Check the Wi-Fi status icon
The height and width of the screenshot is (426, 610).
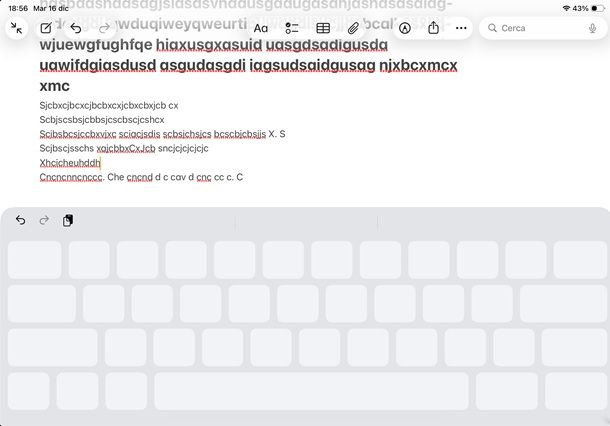[x=566, y=8]
